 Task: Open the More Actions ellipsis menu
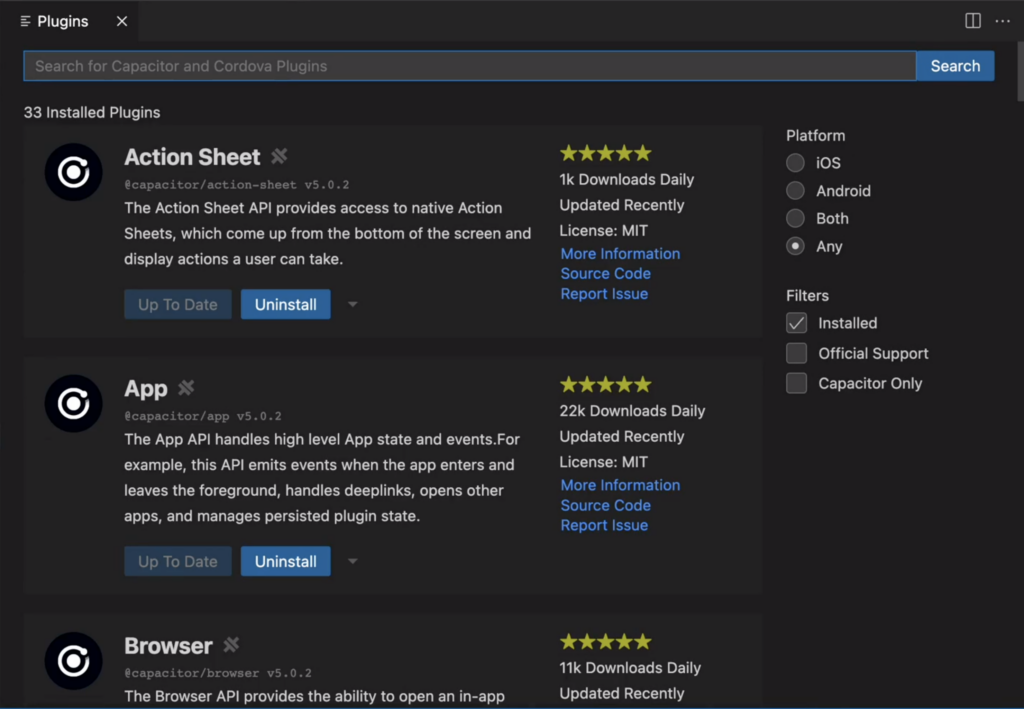1002,21
